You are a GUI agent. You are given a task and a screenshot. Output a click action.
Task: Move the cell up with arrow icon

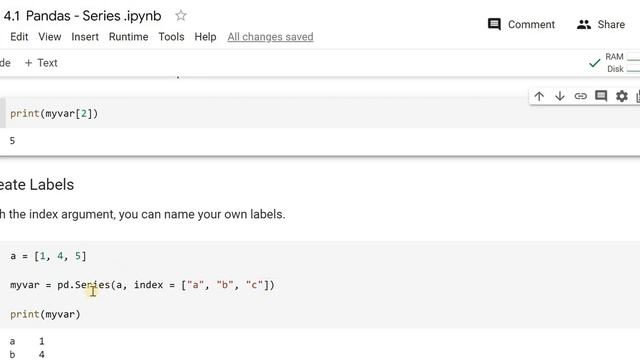click(x=539, y=96)
